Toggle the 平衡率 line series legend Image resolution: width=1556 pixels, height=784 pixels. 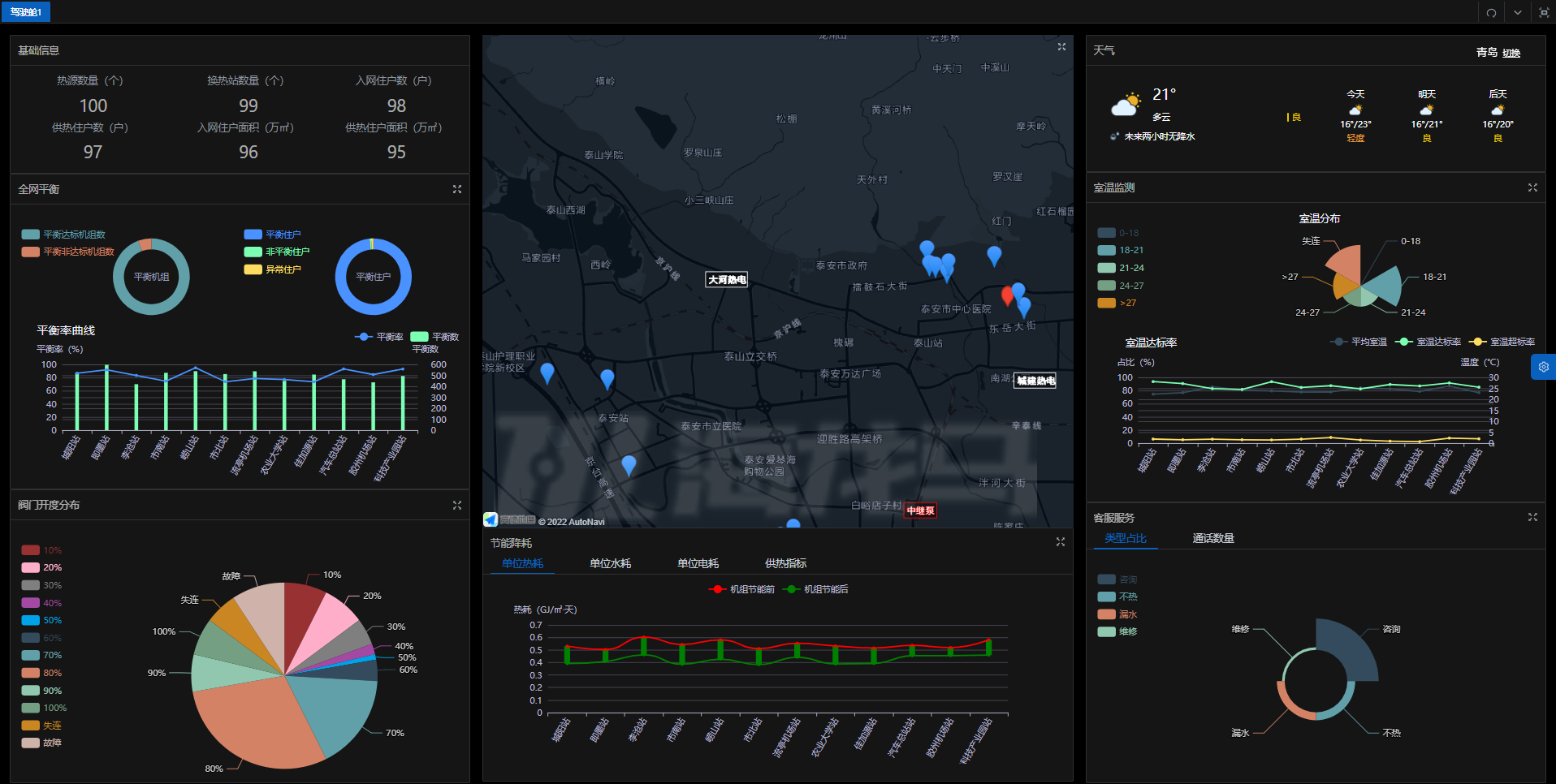(x=379, y=337)
